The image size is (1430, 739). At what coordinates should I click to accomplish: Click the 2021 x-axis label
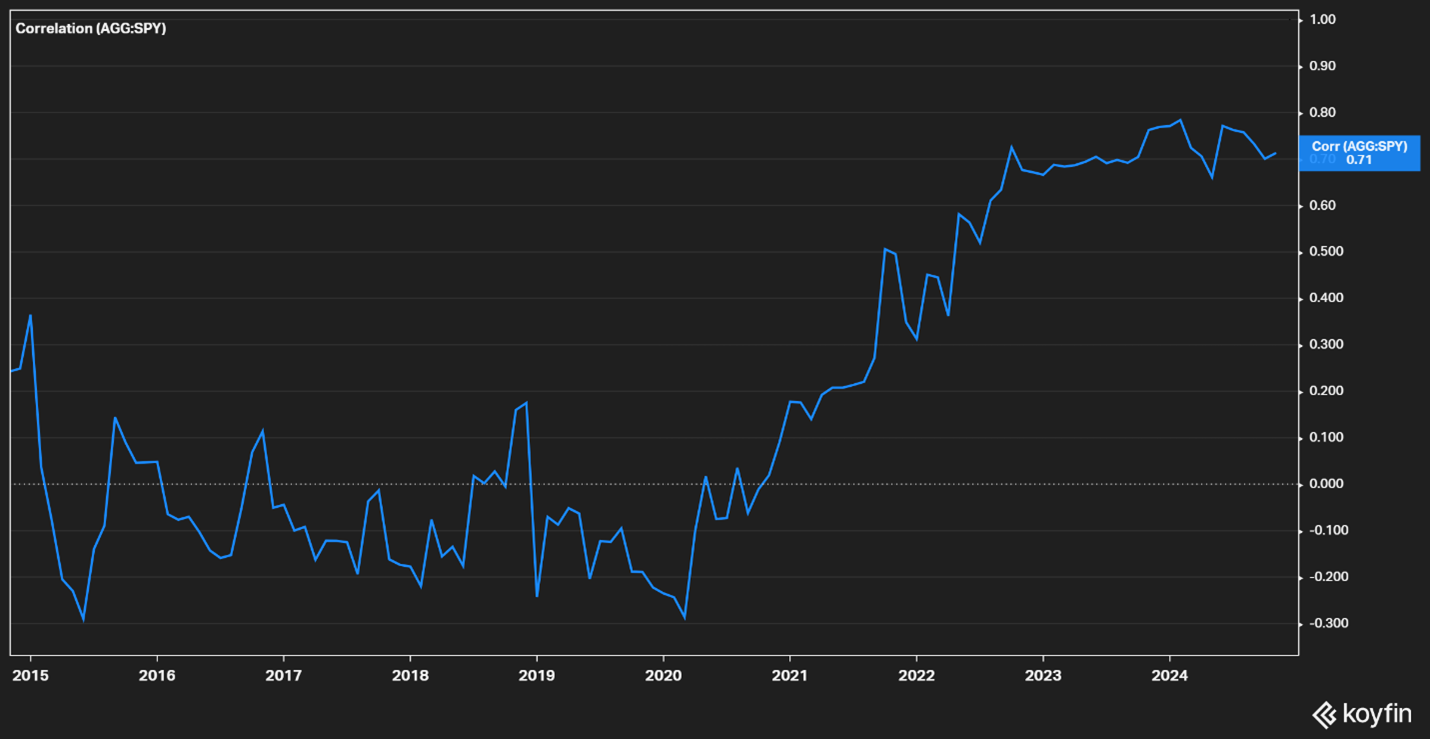click(x=790, y=675)
